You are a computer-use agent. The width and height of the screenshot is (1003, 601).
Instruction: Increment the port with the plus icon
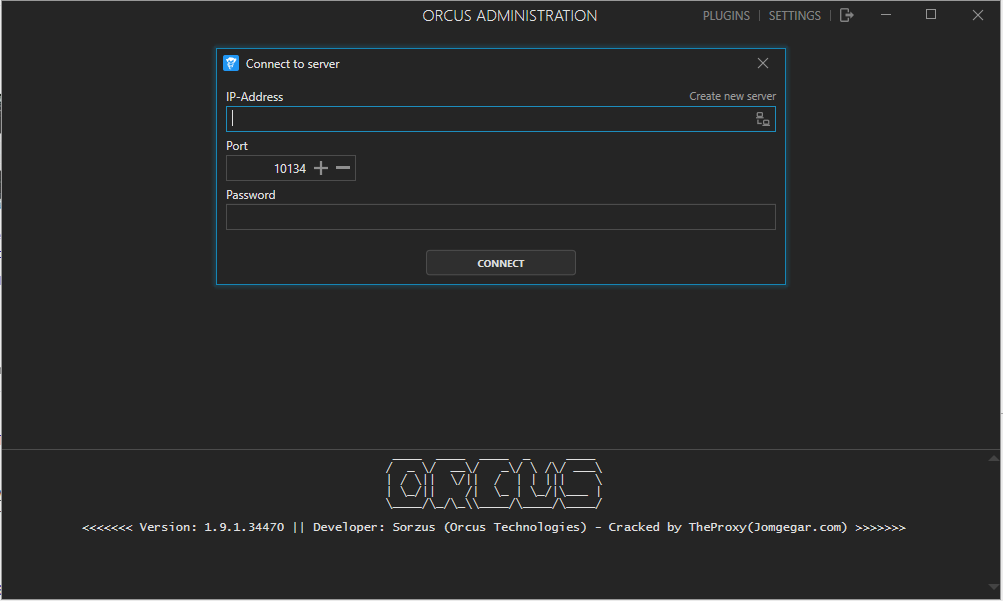point(320,167)
